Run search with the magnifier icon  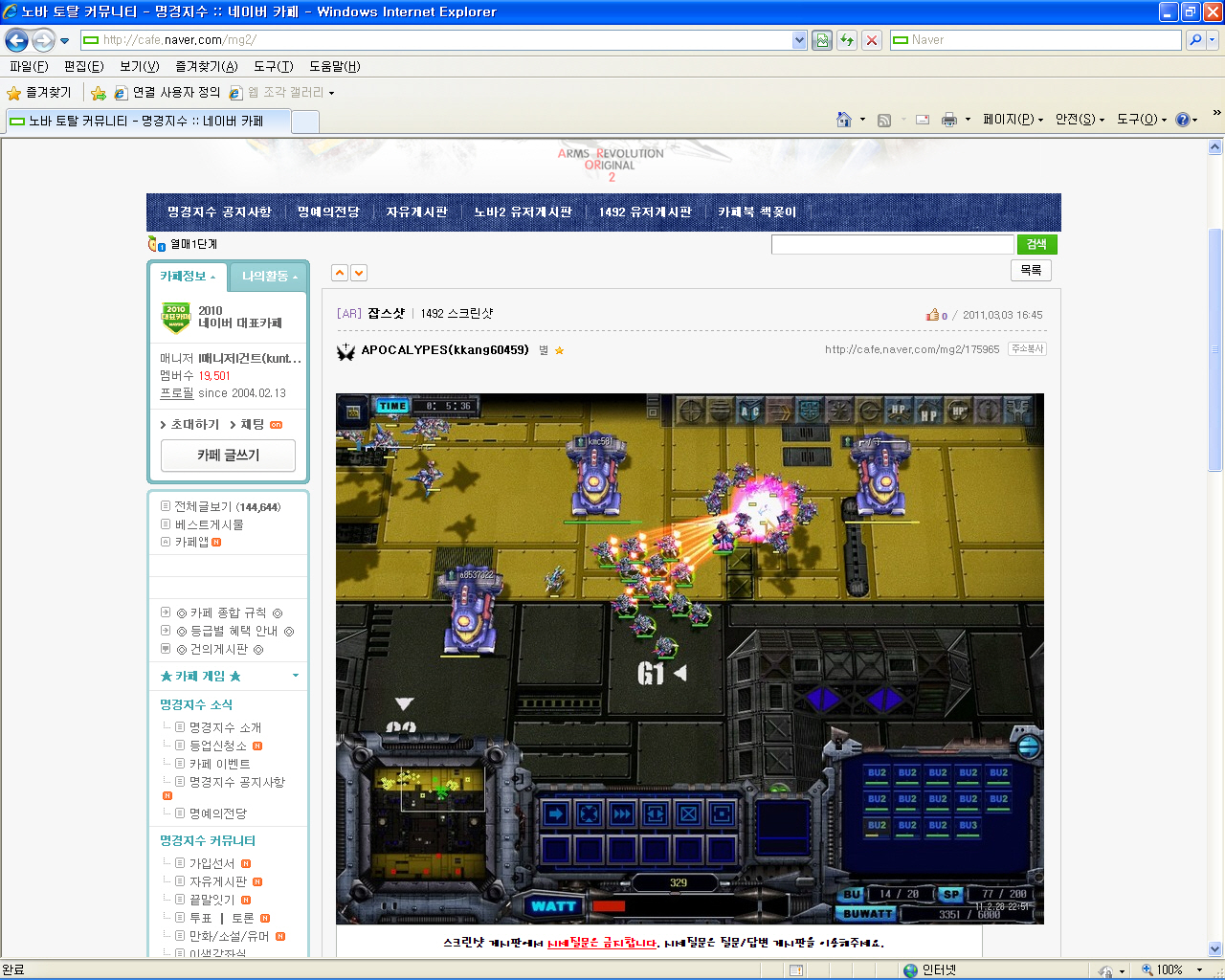point(1194,40)
